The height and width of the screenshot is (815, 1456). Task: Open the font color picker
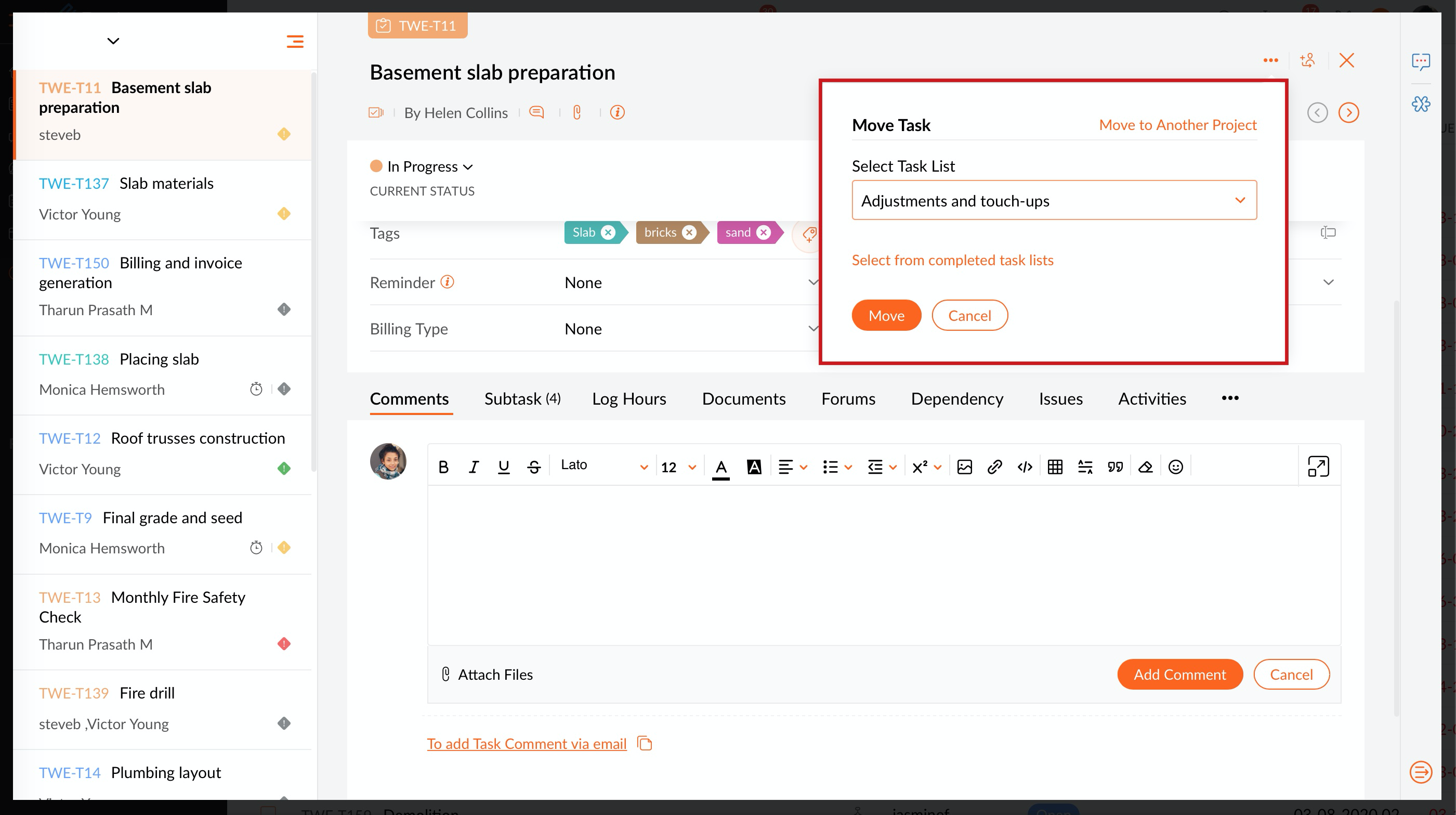[x=720, y=467]
